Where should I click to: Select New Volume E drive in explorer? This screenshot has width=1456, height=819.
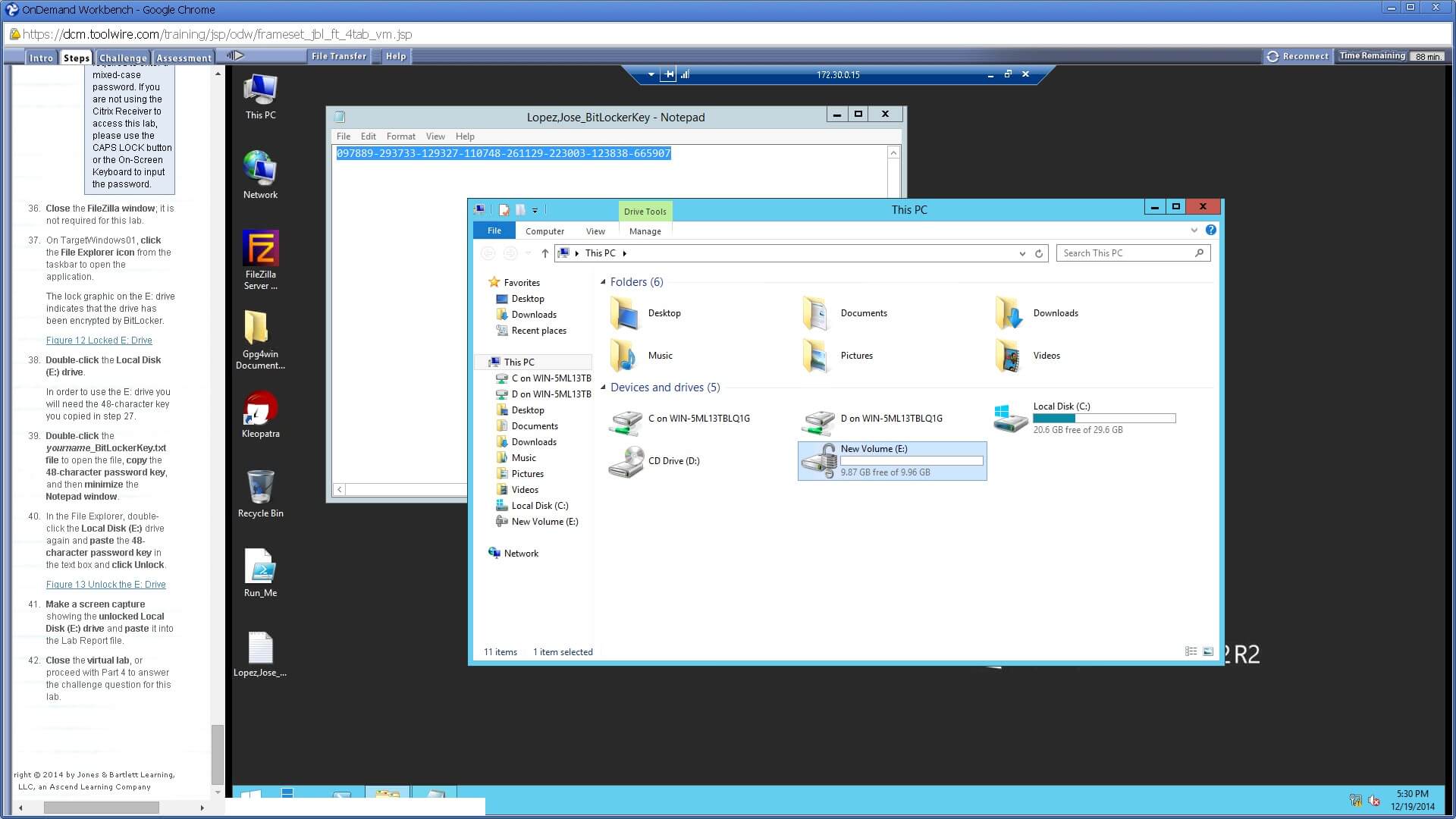(x=890, y=460)
